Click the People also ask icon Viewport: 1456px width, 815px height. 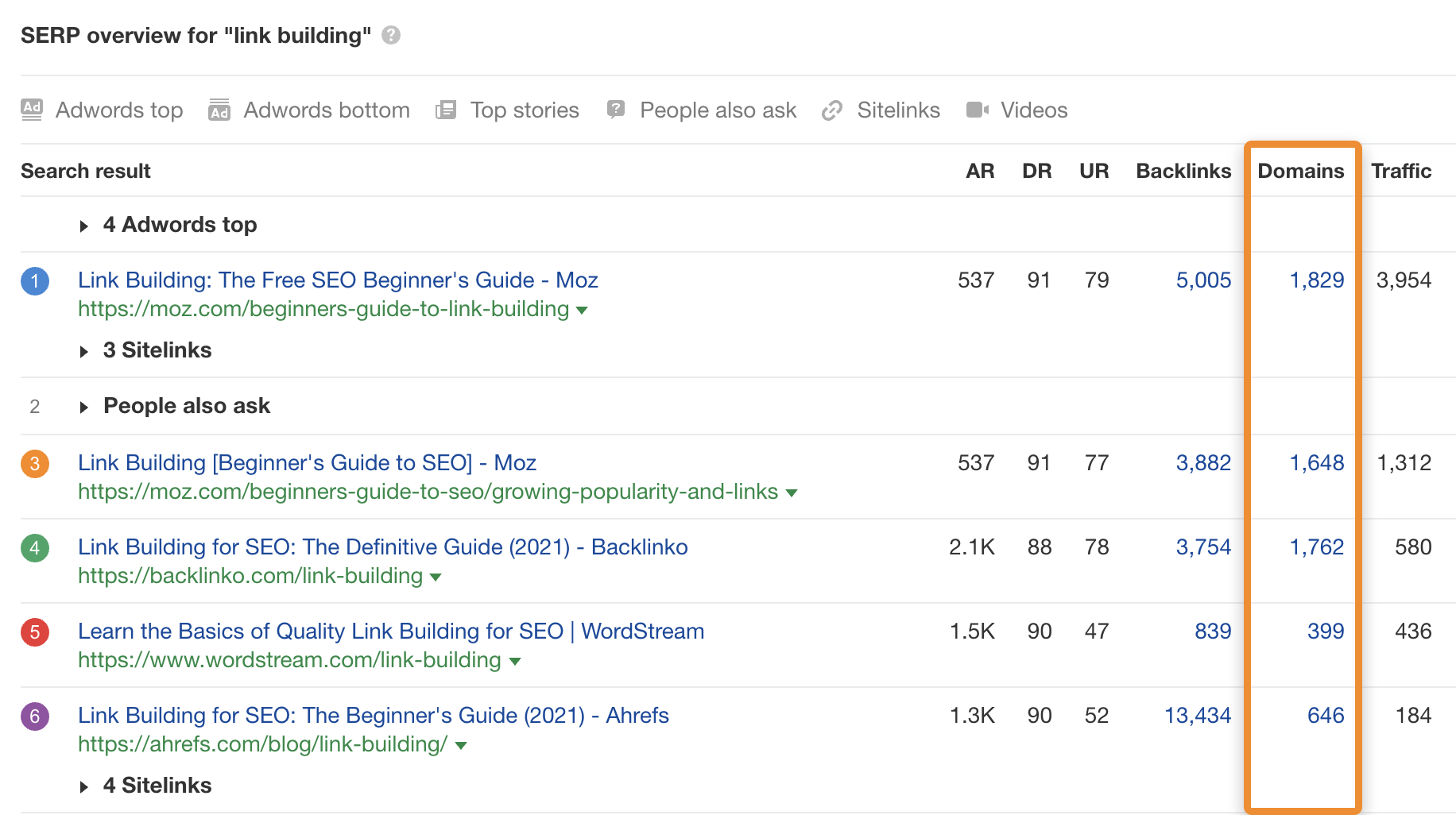pyautogui.click(x=616, y=110)
